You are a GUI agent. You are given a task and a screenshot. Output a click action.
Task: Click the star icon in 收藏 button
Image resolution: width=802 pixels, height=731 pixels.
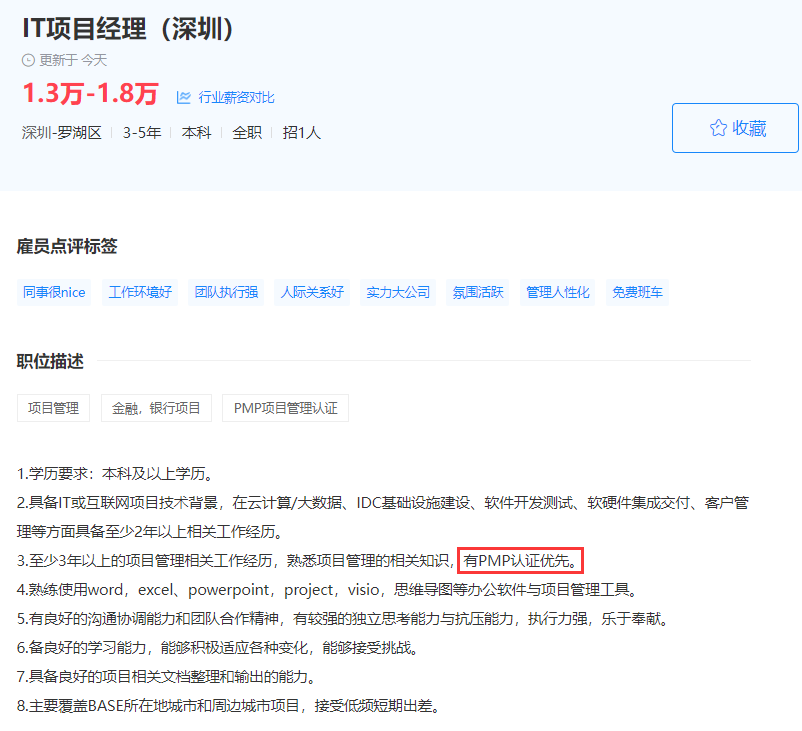click(x=717, y=128)
